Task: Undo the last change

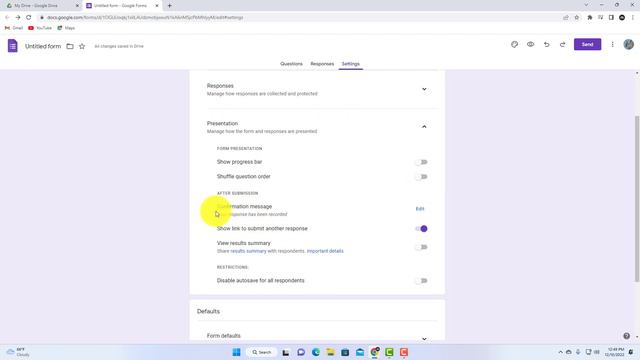Action: pyautogui.click(x=547, y=44)
